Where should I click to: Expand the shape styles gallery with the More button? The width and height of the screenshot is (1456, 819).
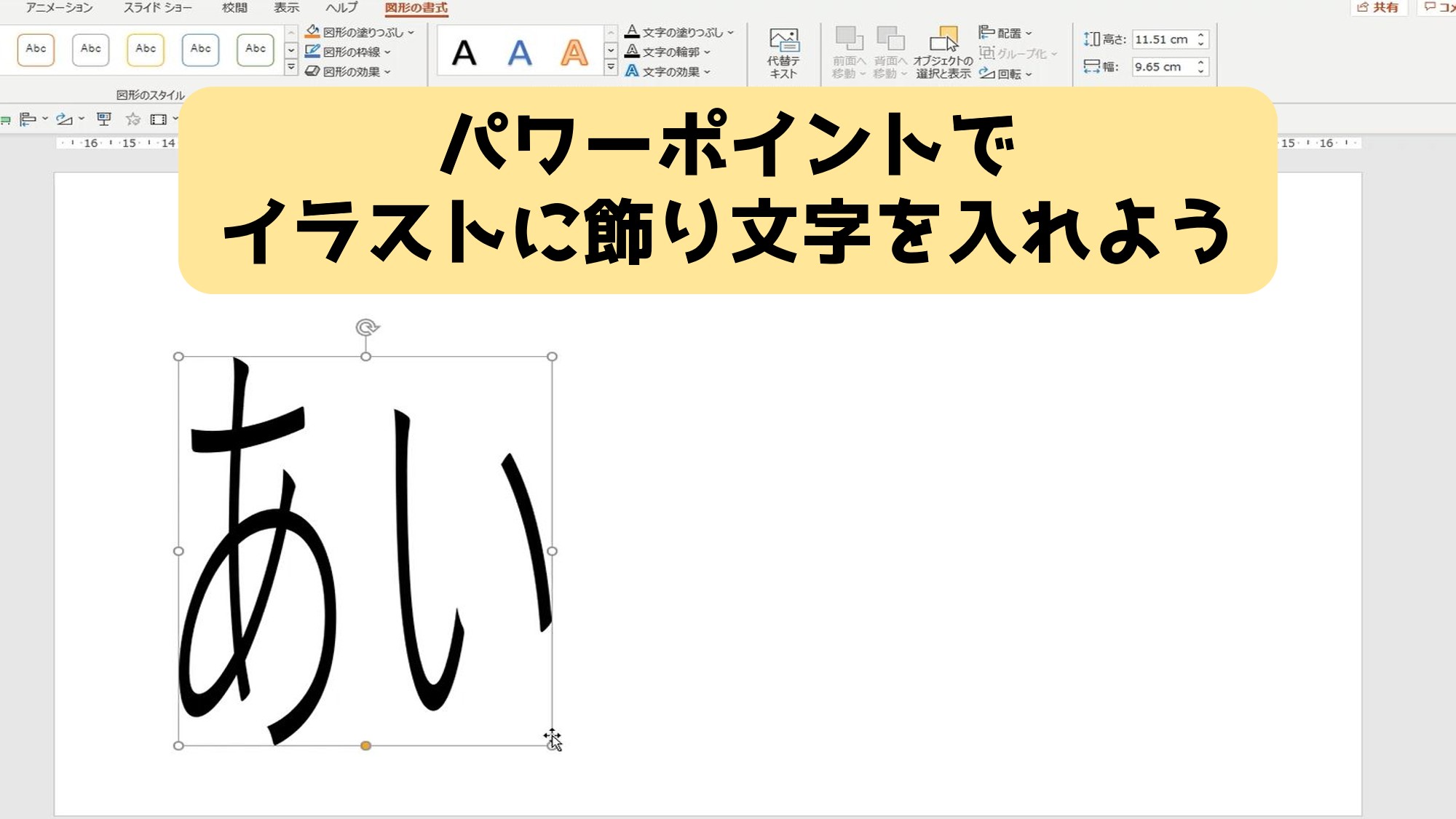[291, 67]
